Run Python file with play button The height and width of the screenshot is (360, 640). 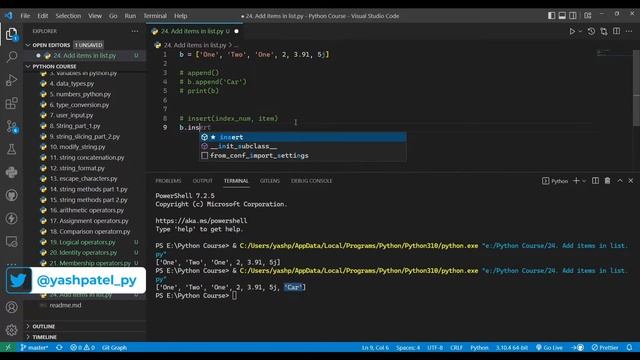coord(572,31)
